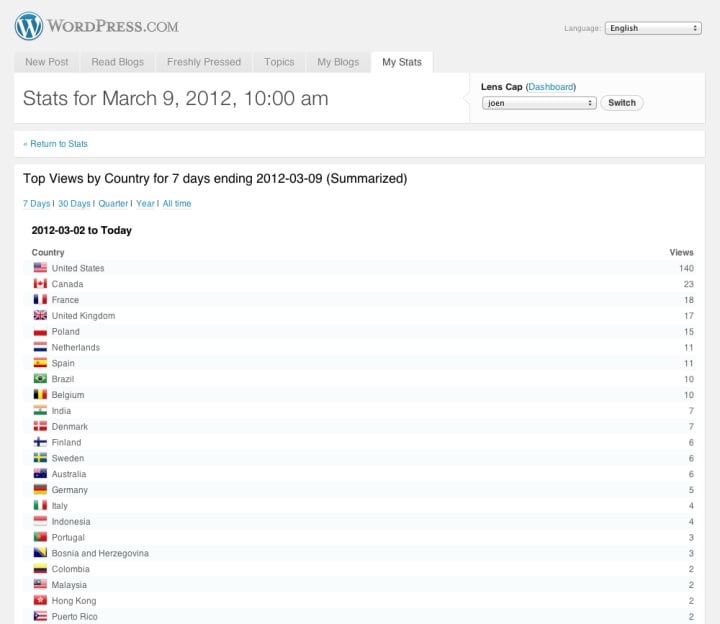Open the New Post tab

click(46, 62)
